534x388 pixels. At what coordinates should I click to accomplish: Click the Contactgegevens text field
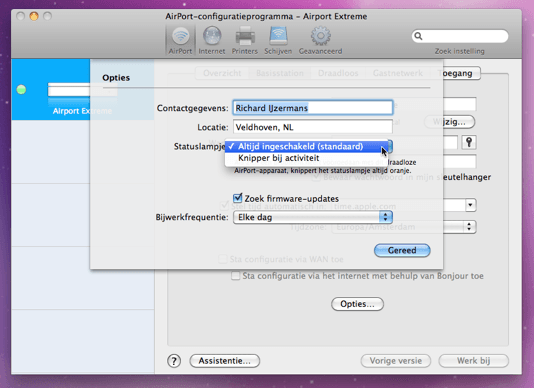tap(313, 108)
